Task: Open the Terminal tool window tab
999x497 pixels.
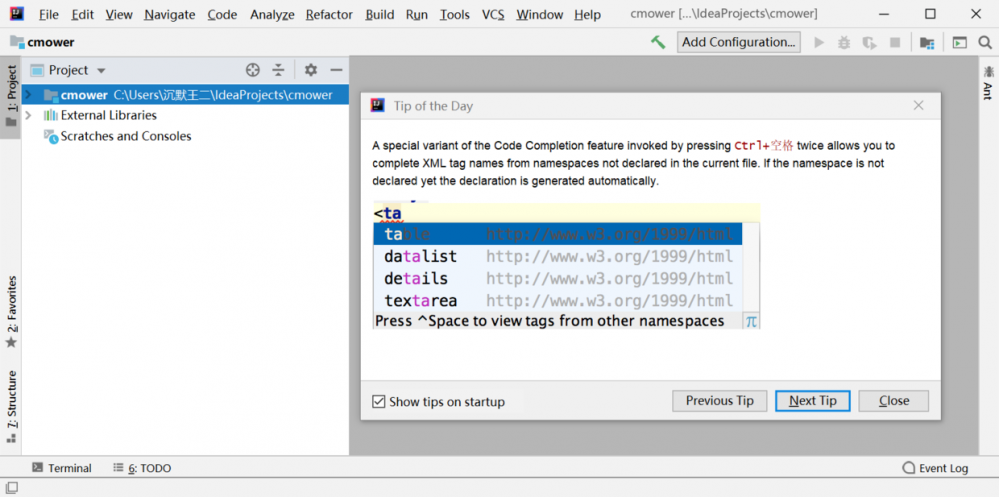Action: click(x=62, y=468)
